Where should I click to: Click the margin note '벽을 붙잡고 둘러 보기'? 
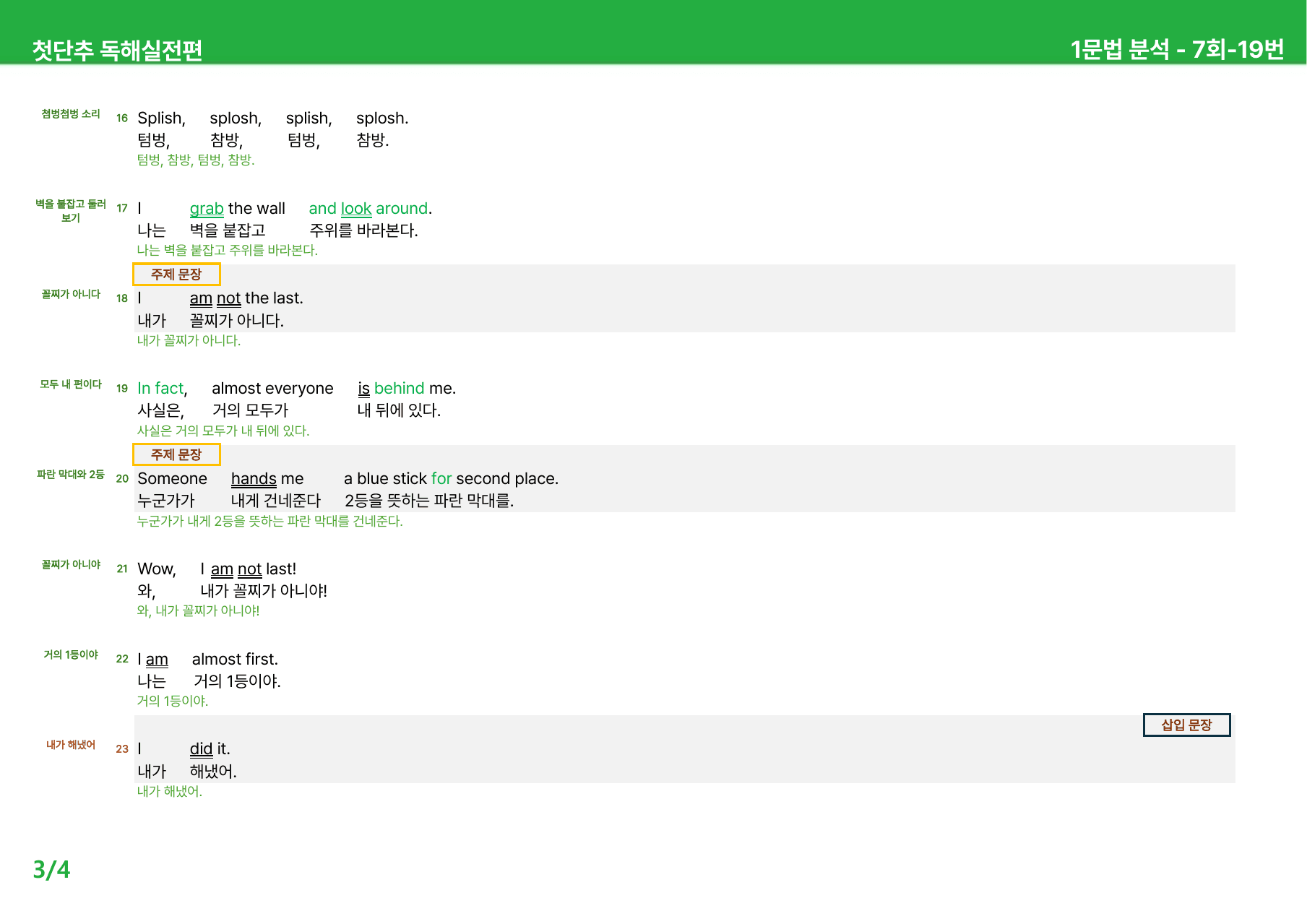pyautogui.click(x=71, y=210)
